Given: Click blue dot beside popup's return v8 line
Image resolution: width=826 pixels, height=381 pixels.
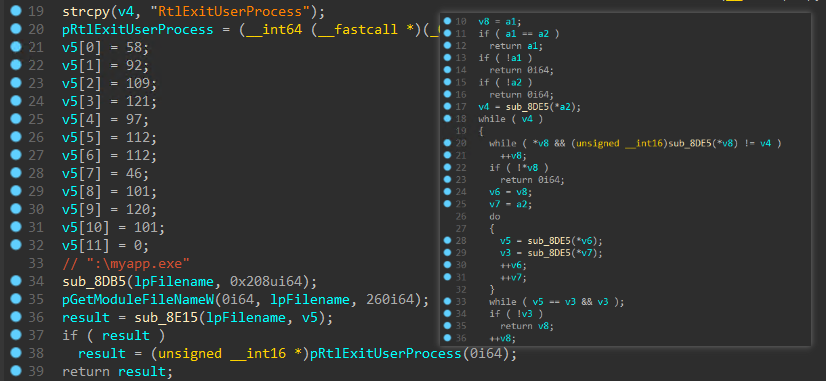Looking at the screenshot, I should (x=447, y=326).
